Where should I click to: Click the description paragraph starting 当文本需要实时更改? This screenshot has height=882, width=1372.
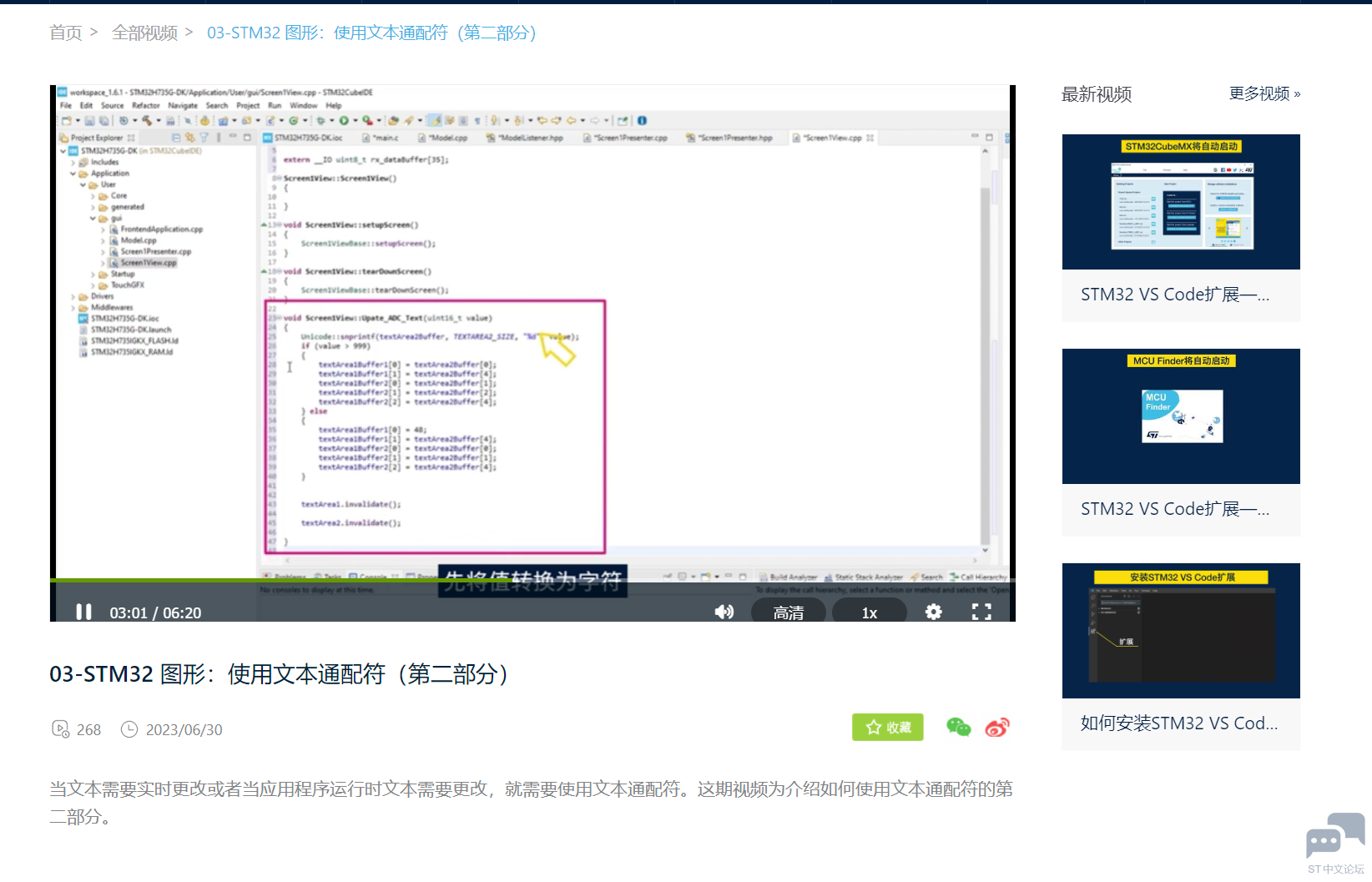[531, 802]
